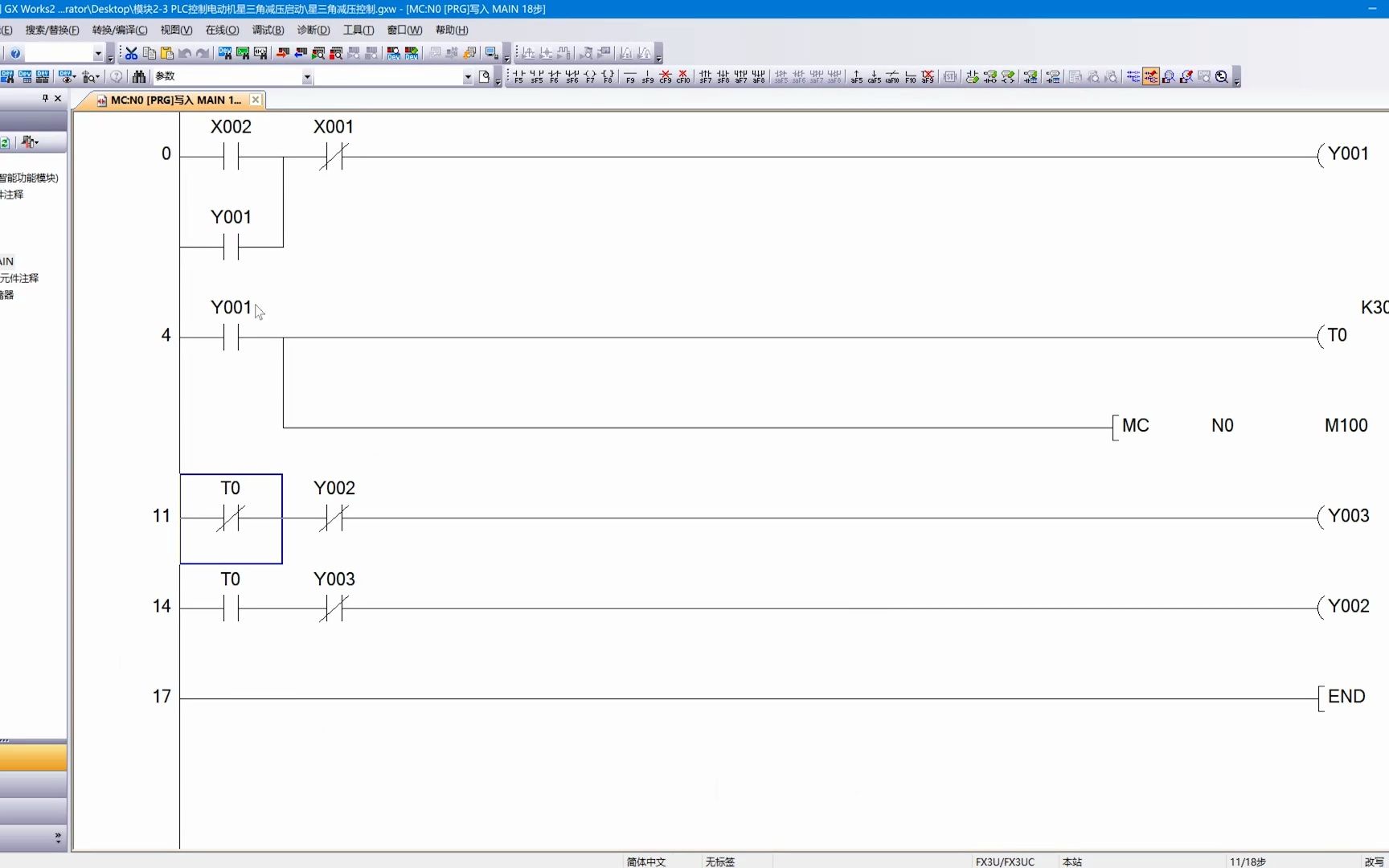1389x868 pixels.
Task: Open the 搜索/替换(F) menu
Action: click(x=52, y=30)
